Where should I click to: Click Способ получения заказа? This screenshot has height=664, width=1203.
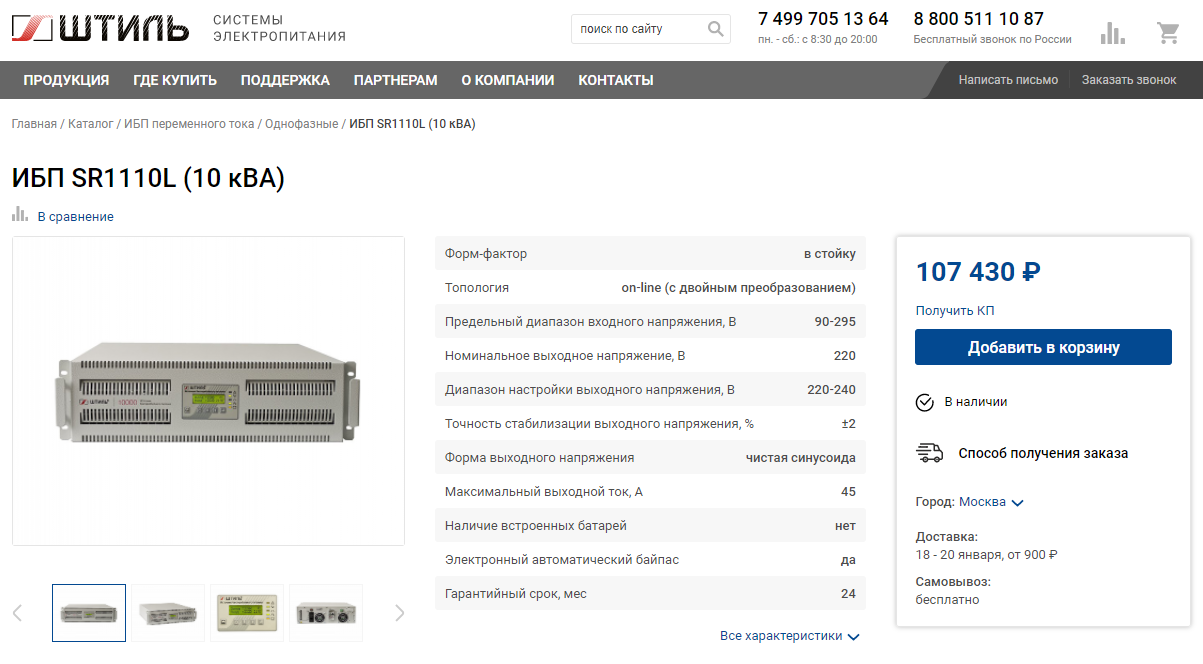click(x=1043, y=453)
